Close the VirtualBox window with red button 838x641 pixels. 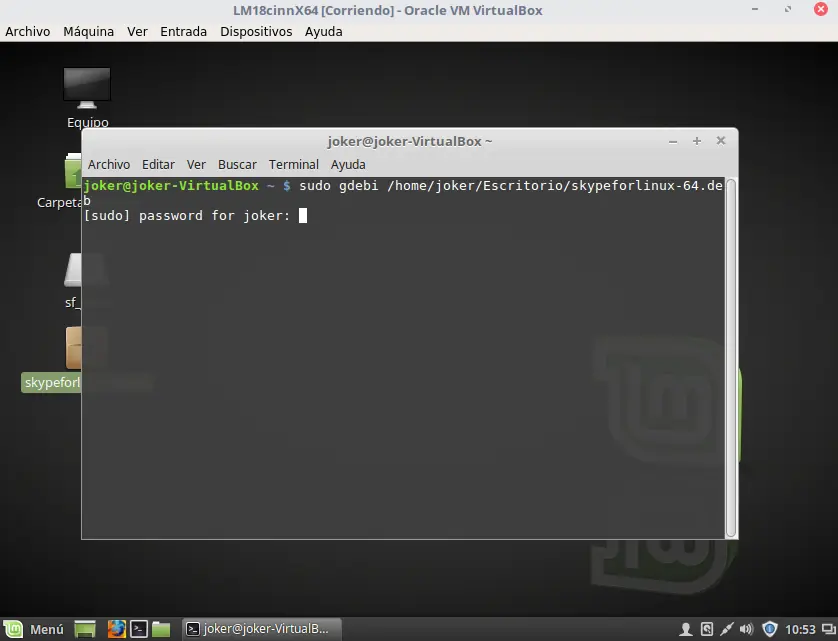821,9
